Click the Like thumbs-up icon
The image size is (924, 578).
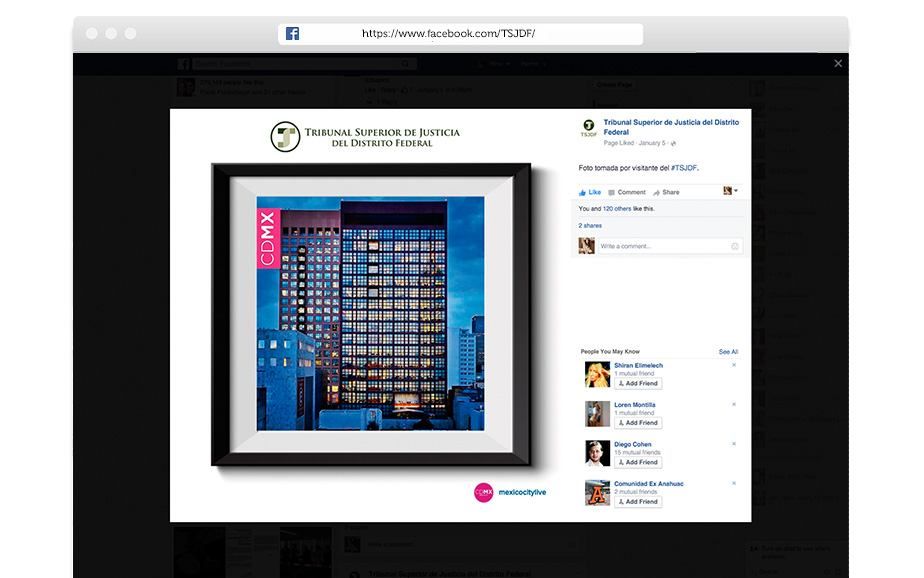[582, 193]
